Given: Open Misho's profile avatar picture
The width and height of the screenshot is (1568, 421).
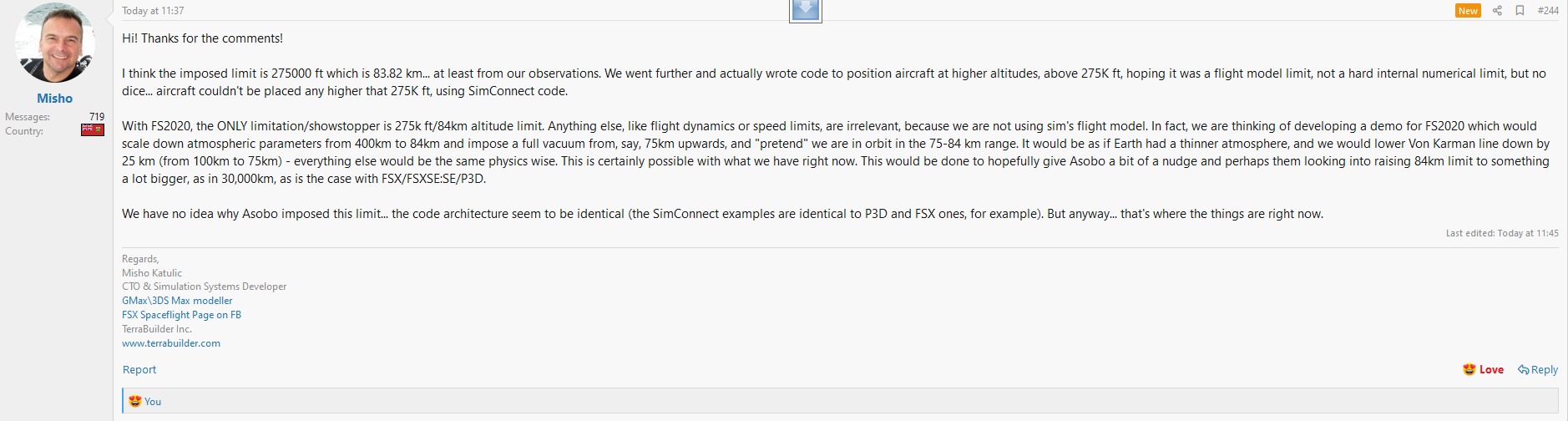Looking at the screenshot, I should pyautogui.click(x=55, y=43).
